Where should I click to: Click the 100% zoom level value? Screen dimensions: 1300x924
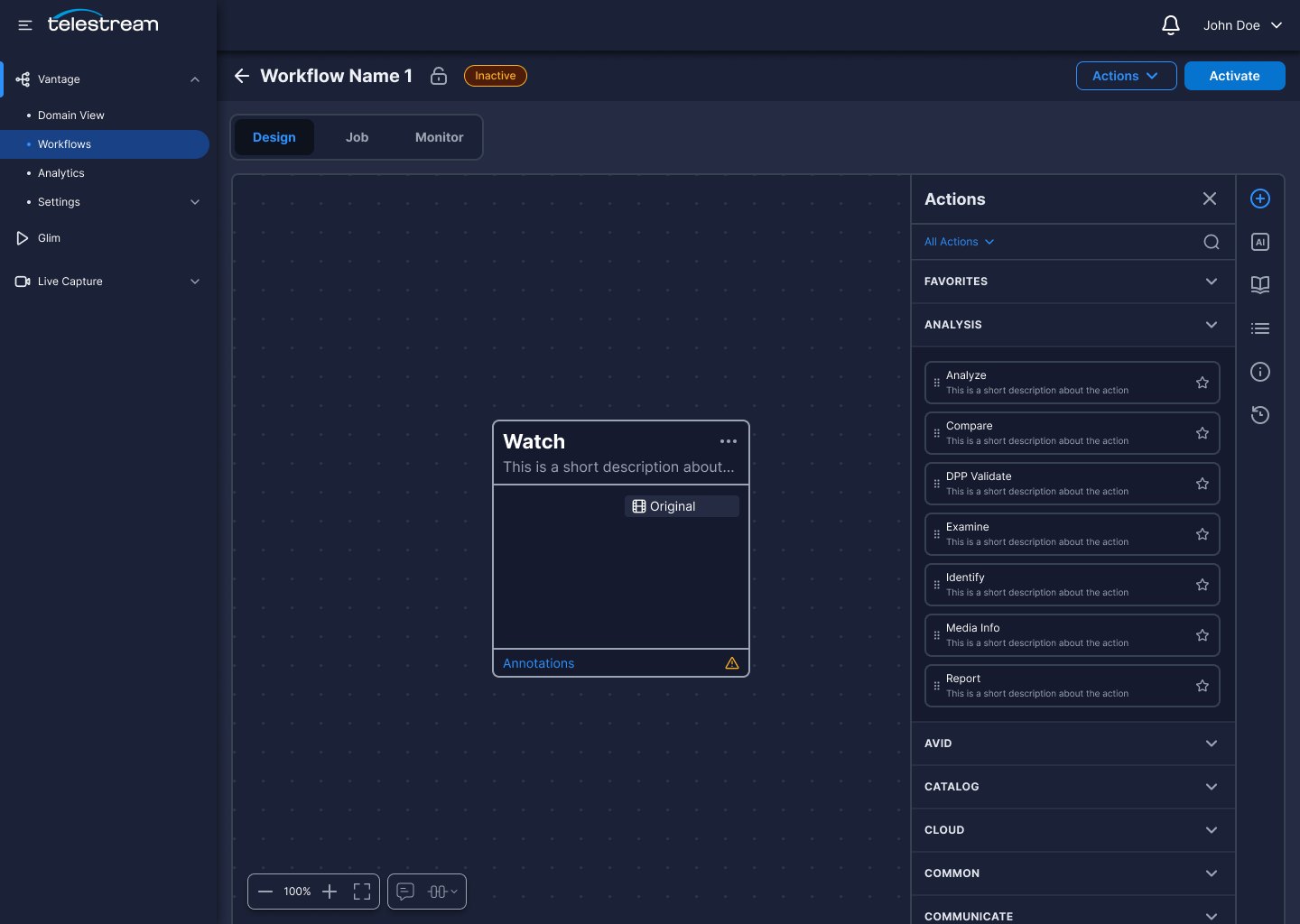coord(297,892)
